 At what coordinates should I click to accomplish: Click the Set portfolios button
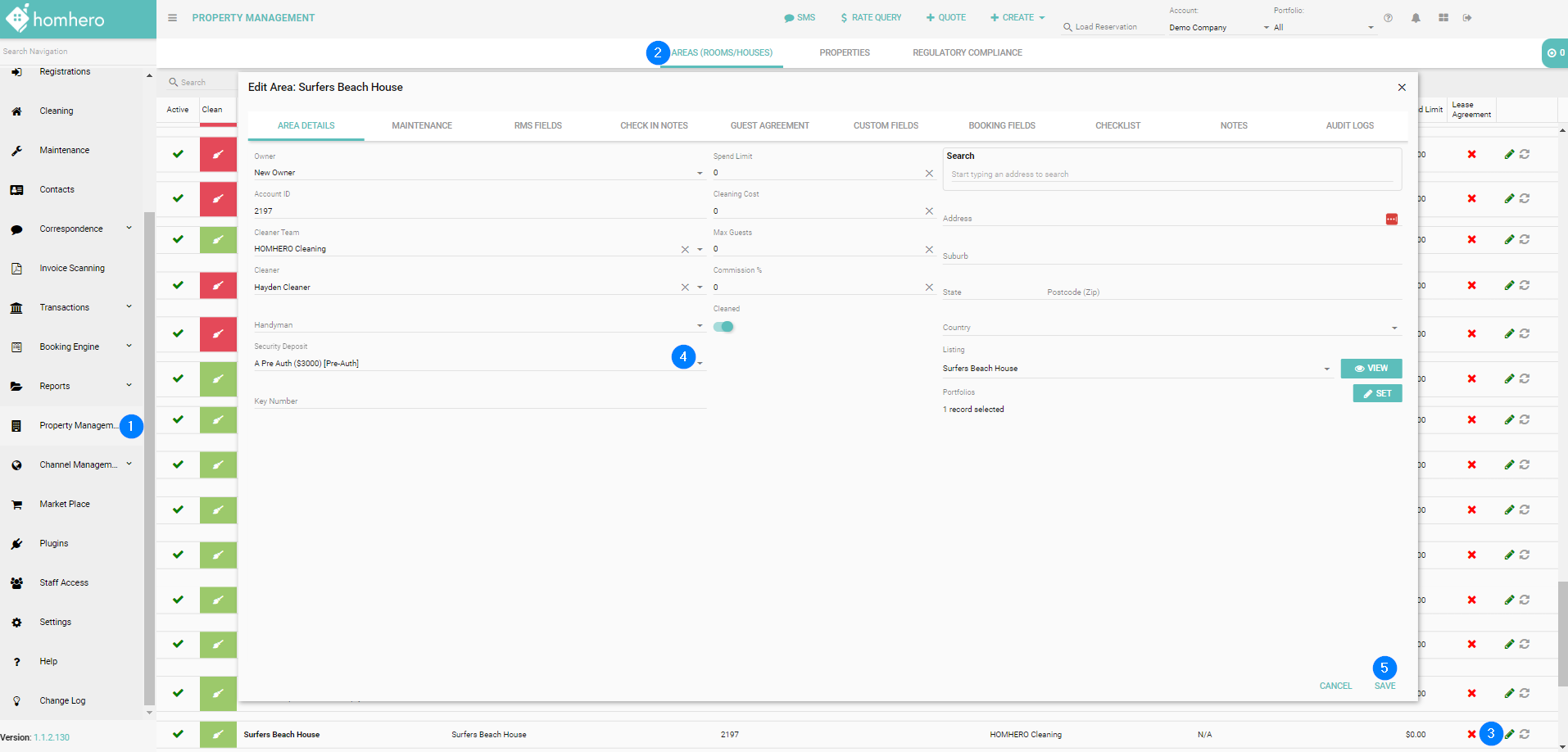click(1377, 394)
